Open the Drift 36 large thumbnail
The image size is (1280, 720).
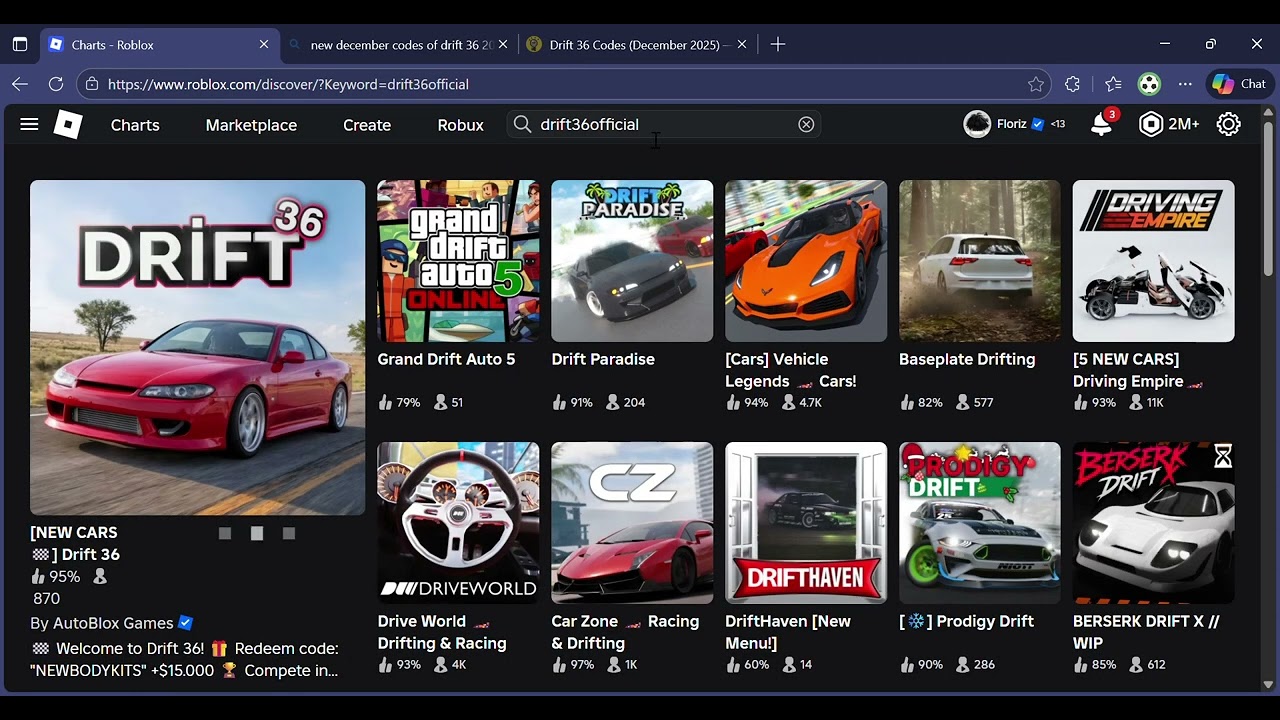coord(198,348)
